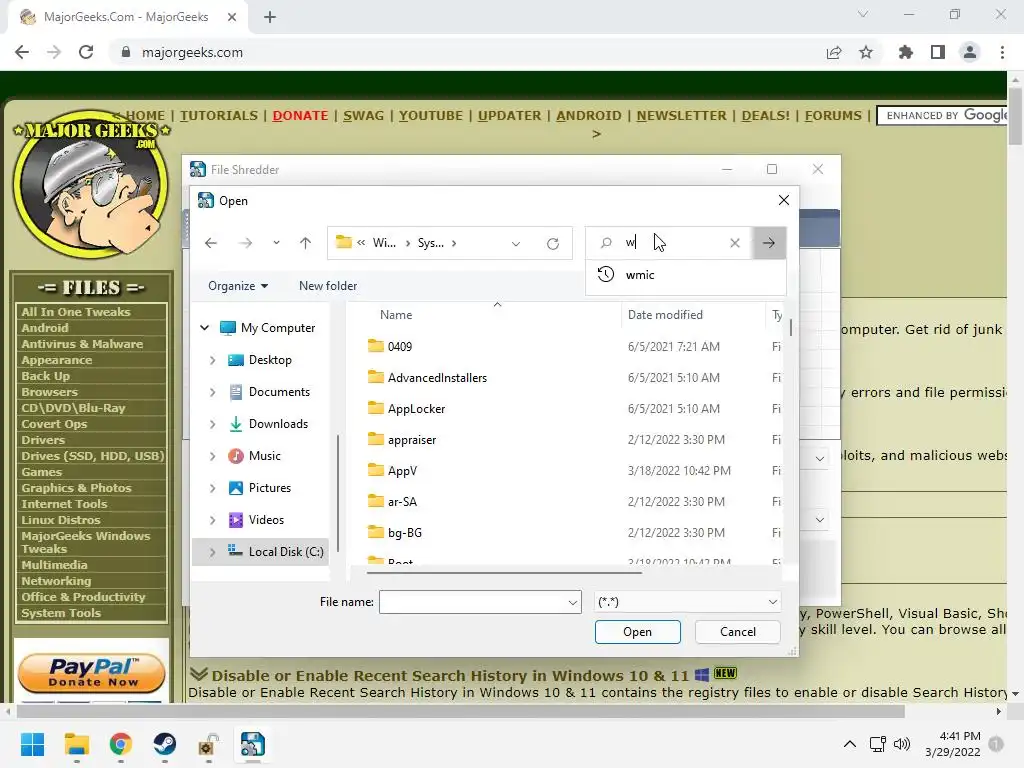Refresh the folder listing

(552, 243)
